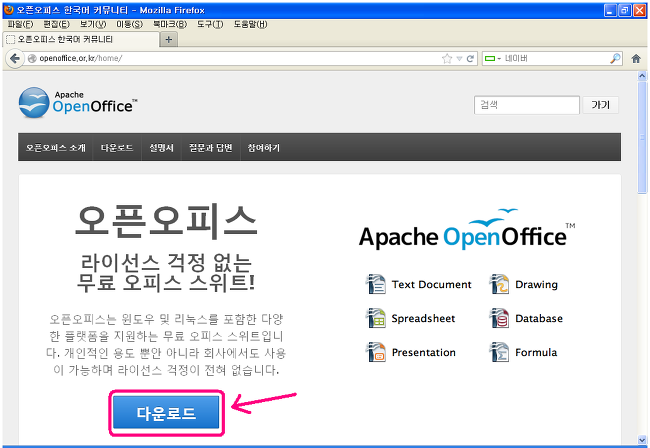Click the Database icon
The width and height of the screenshot is (650, 448).
click(x=499, y=318)
